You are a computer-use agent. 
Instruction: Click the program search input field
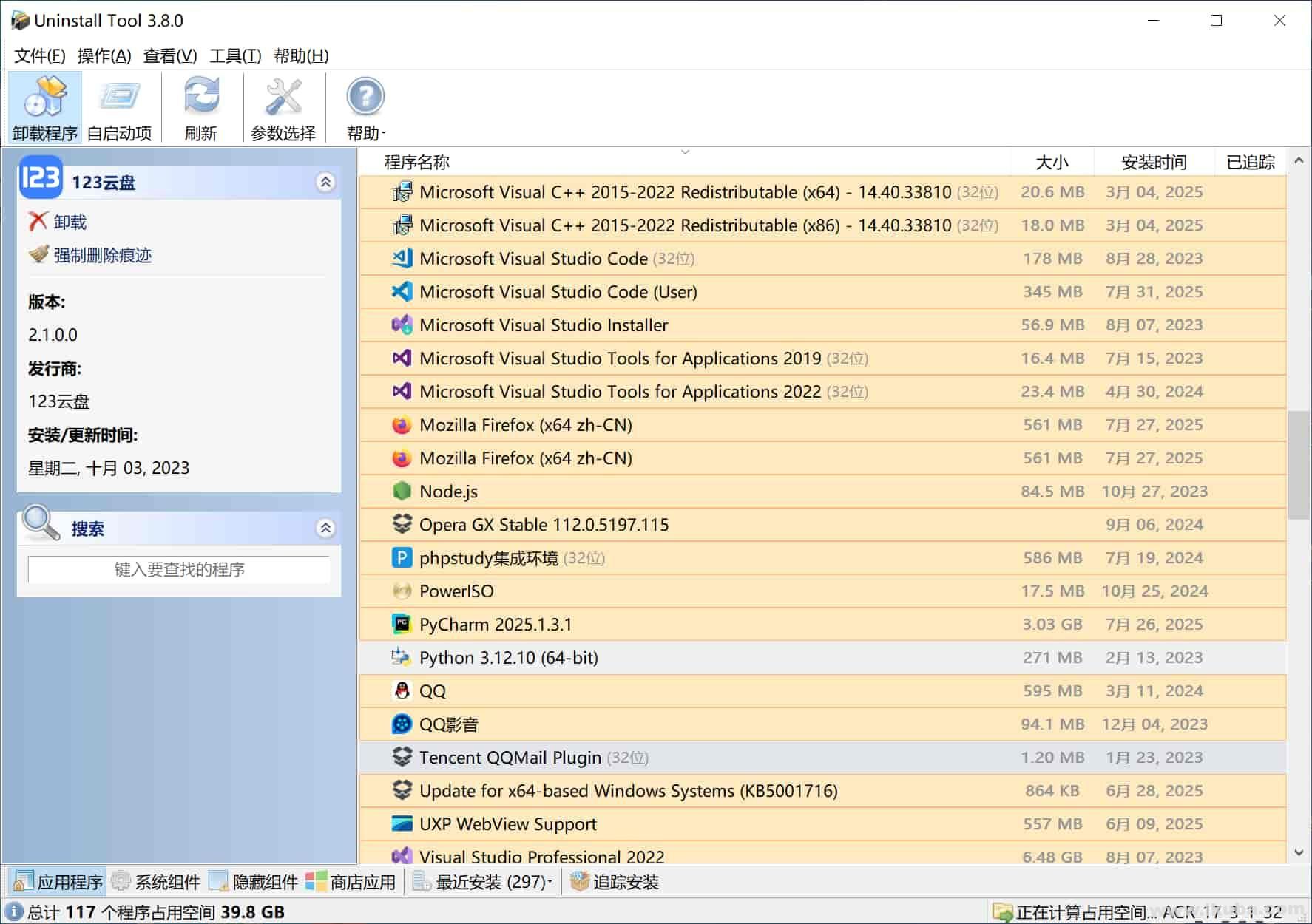tap(179, 569)
